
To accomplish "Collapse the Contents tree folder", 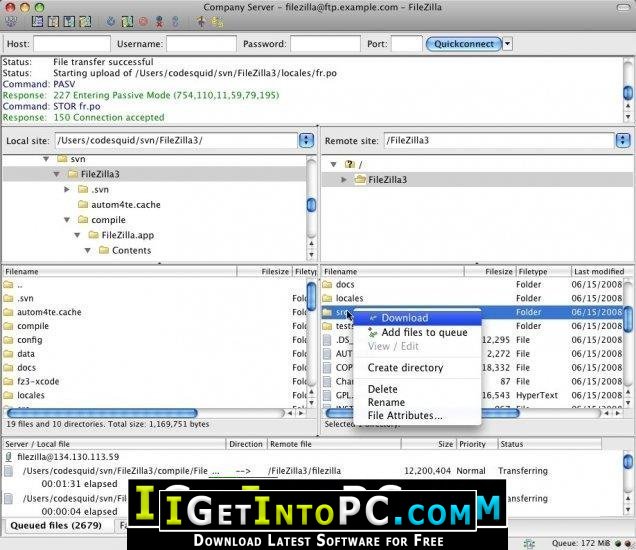I will 88,251.
